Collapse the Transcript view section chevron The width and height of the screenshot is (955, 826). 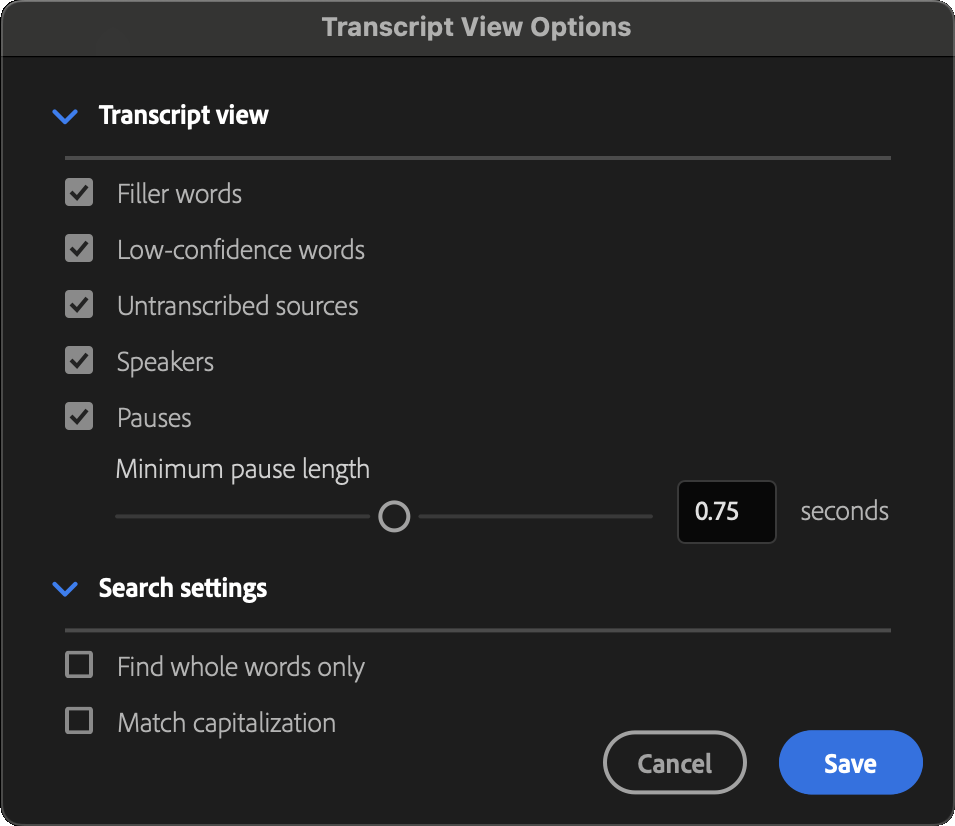65,116
